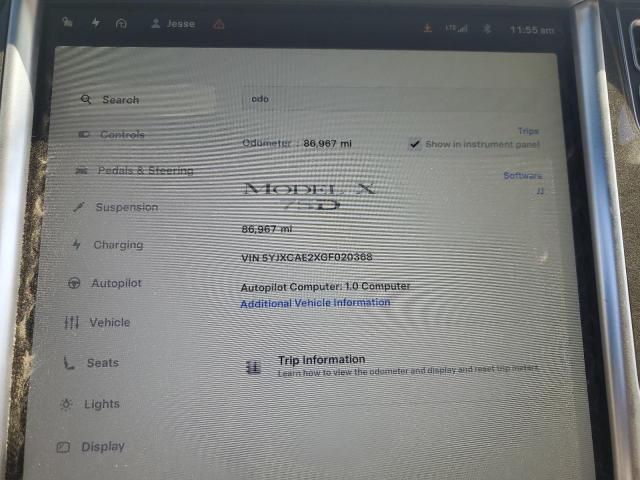The image size is (640, 480).
Task: Click the Seats seat icon
Action: 69,362
